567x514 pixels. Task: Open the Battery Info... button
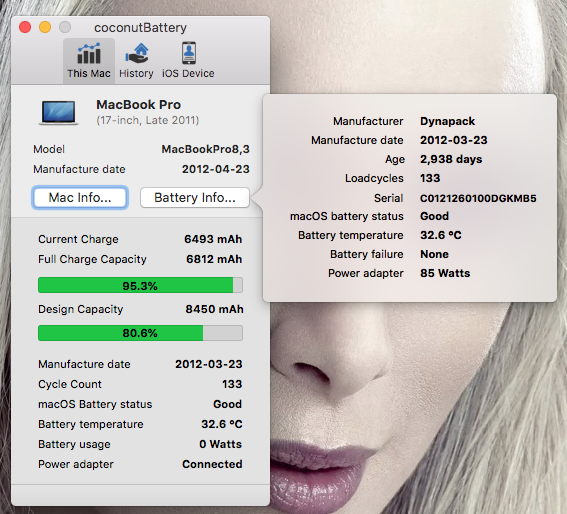point(195,197)
